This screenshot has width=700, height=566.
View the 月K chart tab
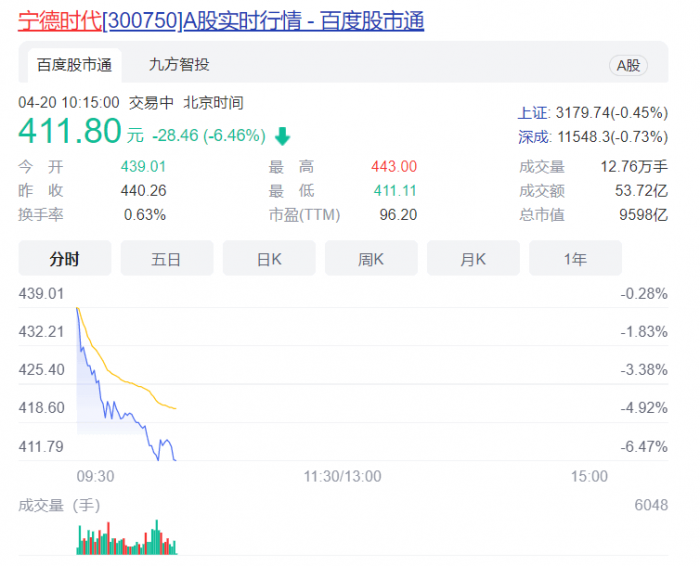pos(473,258)
